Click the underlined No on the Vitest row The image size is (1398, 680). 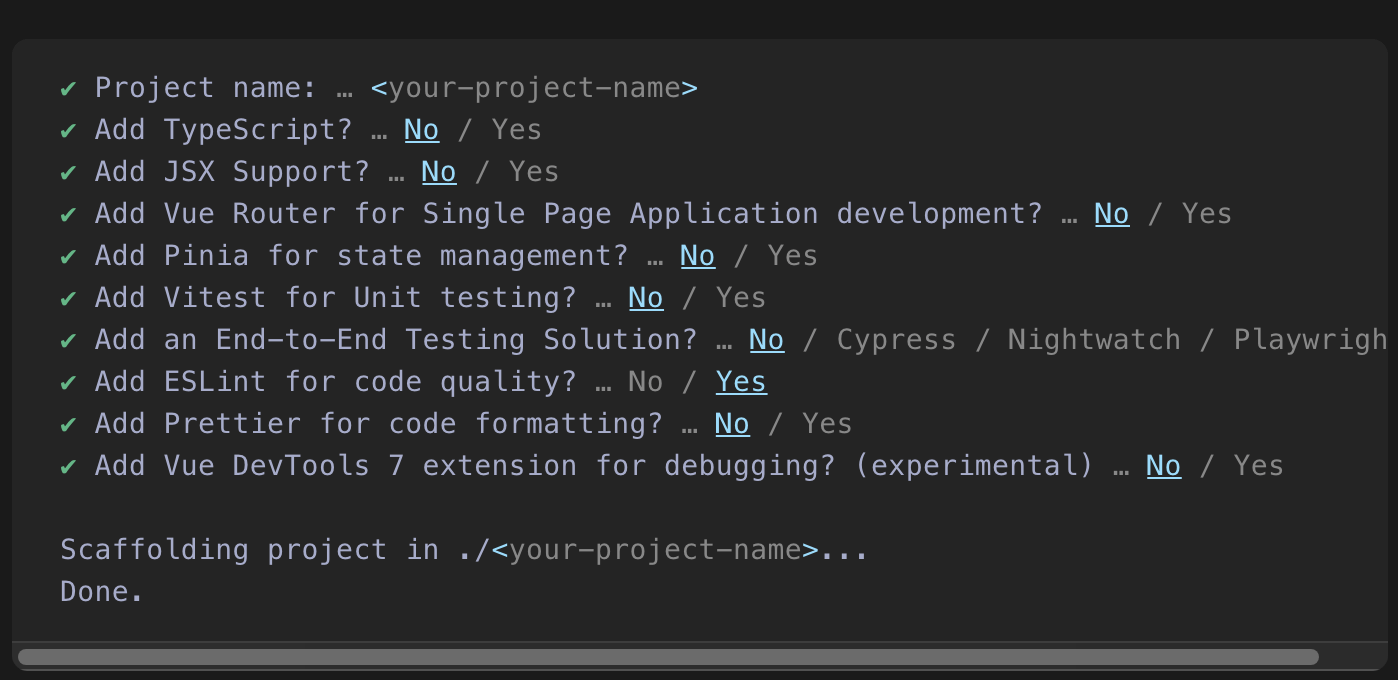(x=646, y=298)
